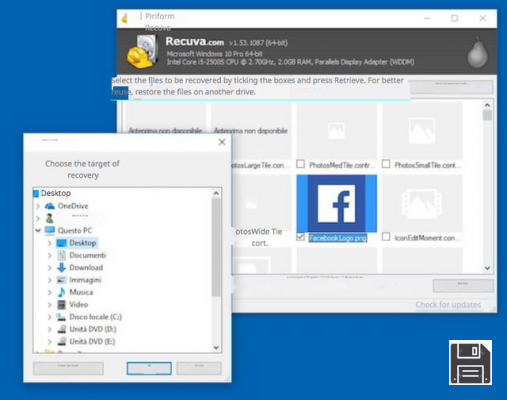Screen dimensions: 507x400
Task: Collapse the Questo PC node
Action: (38, 230)
